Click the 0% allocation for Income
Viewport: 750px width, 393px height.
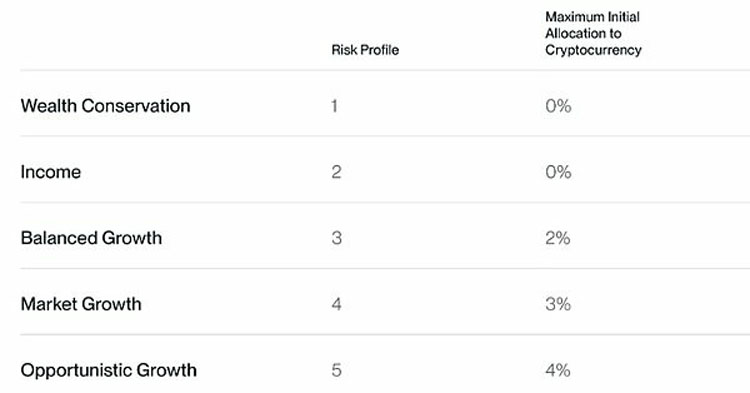[558, 172]
